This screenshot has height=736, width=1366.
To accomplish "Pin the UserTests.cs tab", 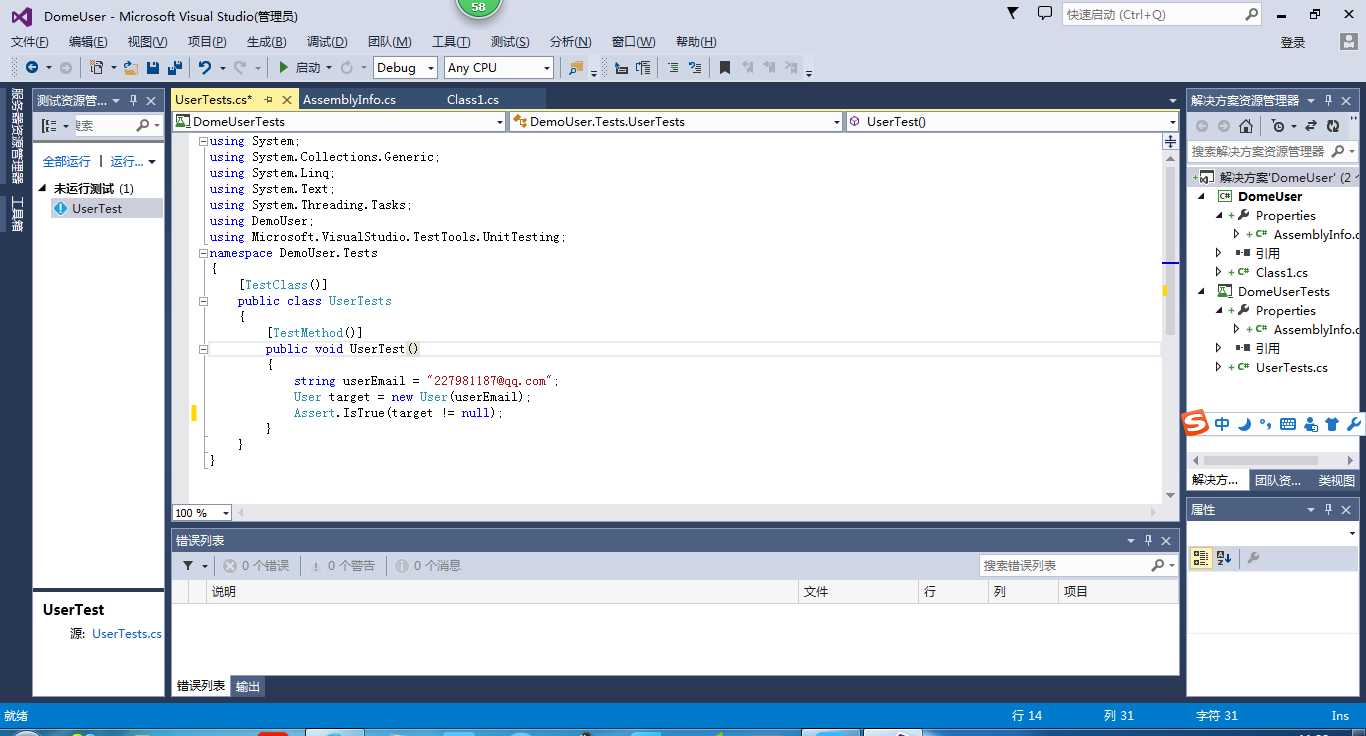I will (x=268, y=100).
